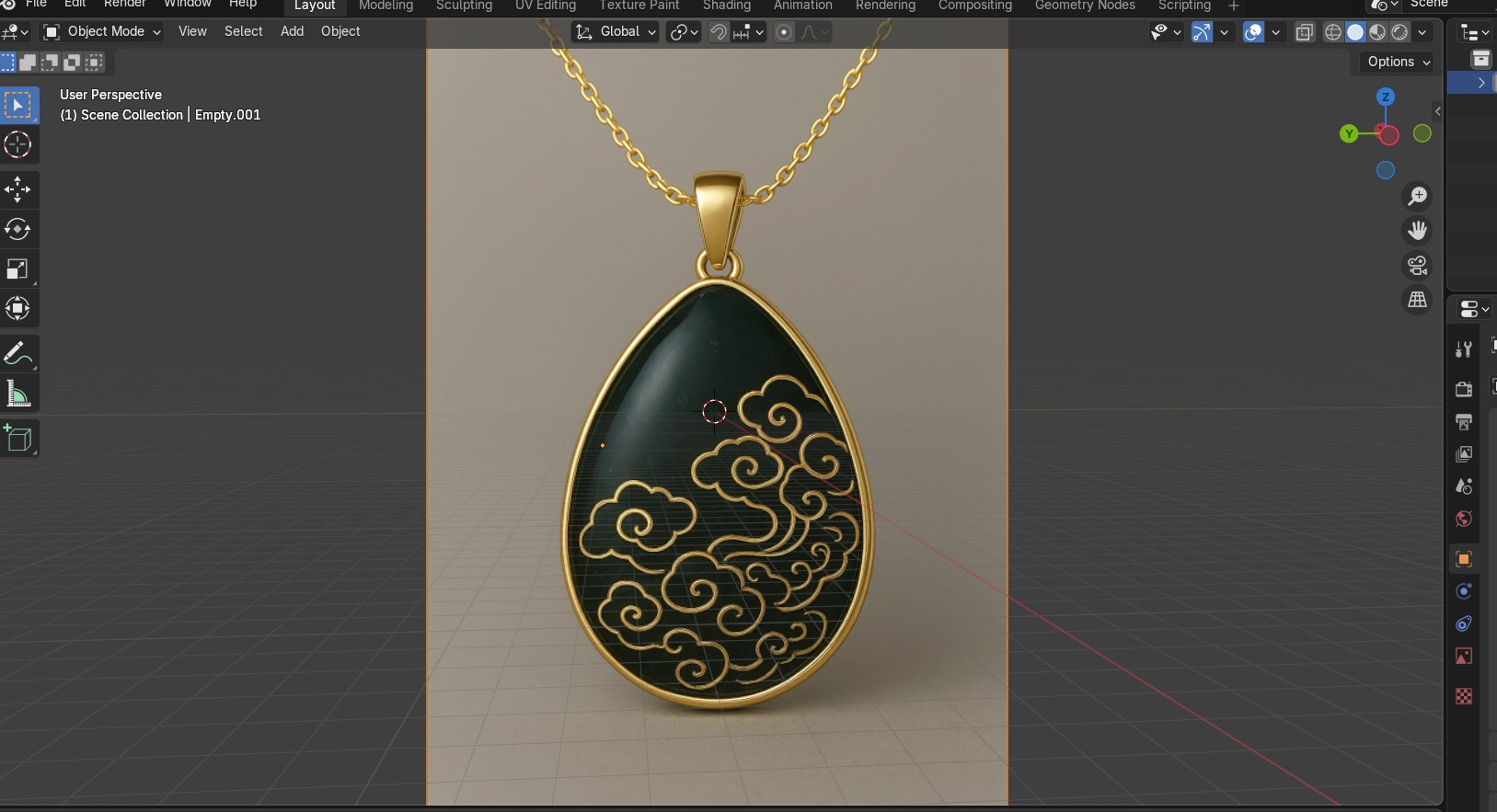
Task: Enable proportional editing toggle
Action: coord(784,32)
